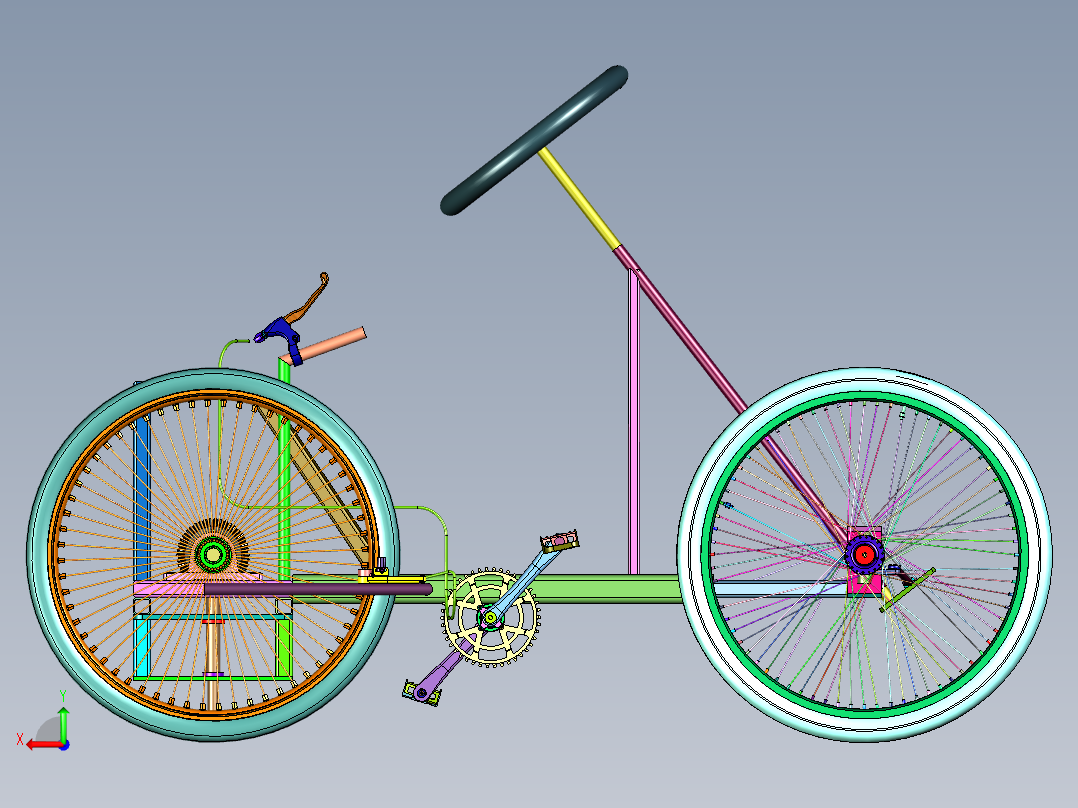Select the salmon handlebar grip
This screenshot has height=808, width=1078.
[331, 344]
